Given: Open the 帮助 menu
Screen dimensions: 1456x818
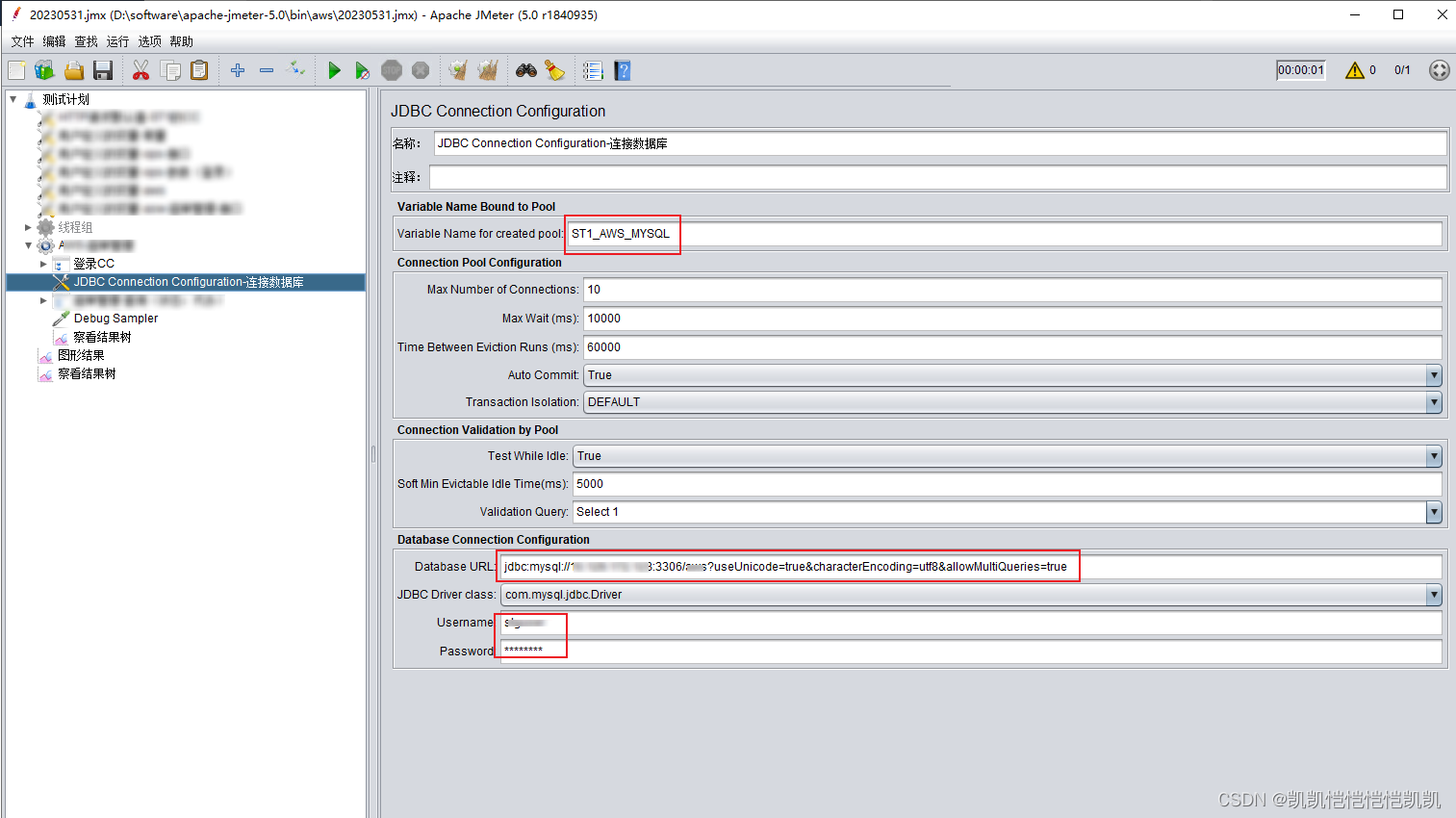Looking at the screenshot, I should (181, 41).
